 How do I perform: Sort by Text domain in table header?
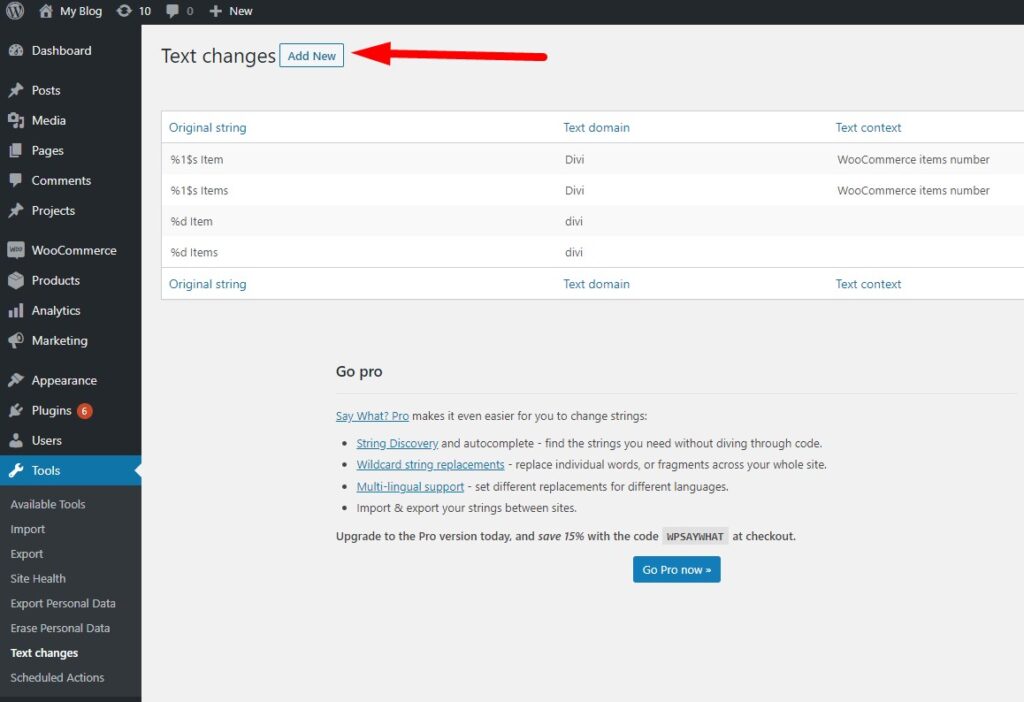coord(596,127)
